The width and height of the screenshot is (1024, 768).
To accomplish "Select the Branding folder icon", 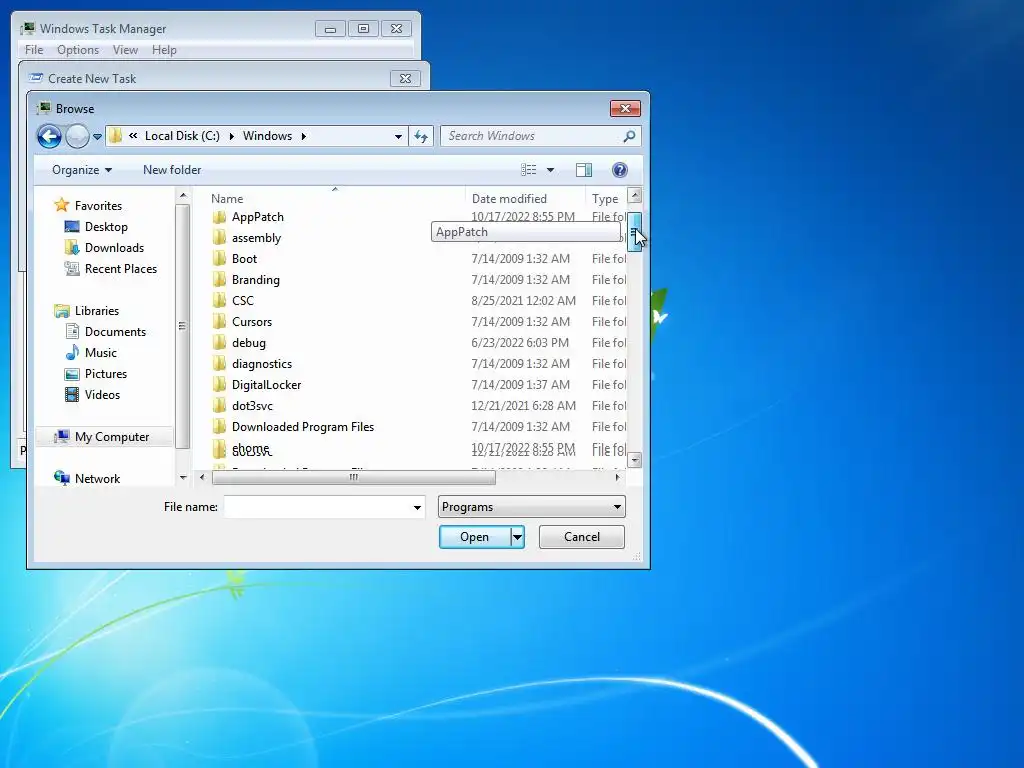I will [x=219, y=280].
